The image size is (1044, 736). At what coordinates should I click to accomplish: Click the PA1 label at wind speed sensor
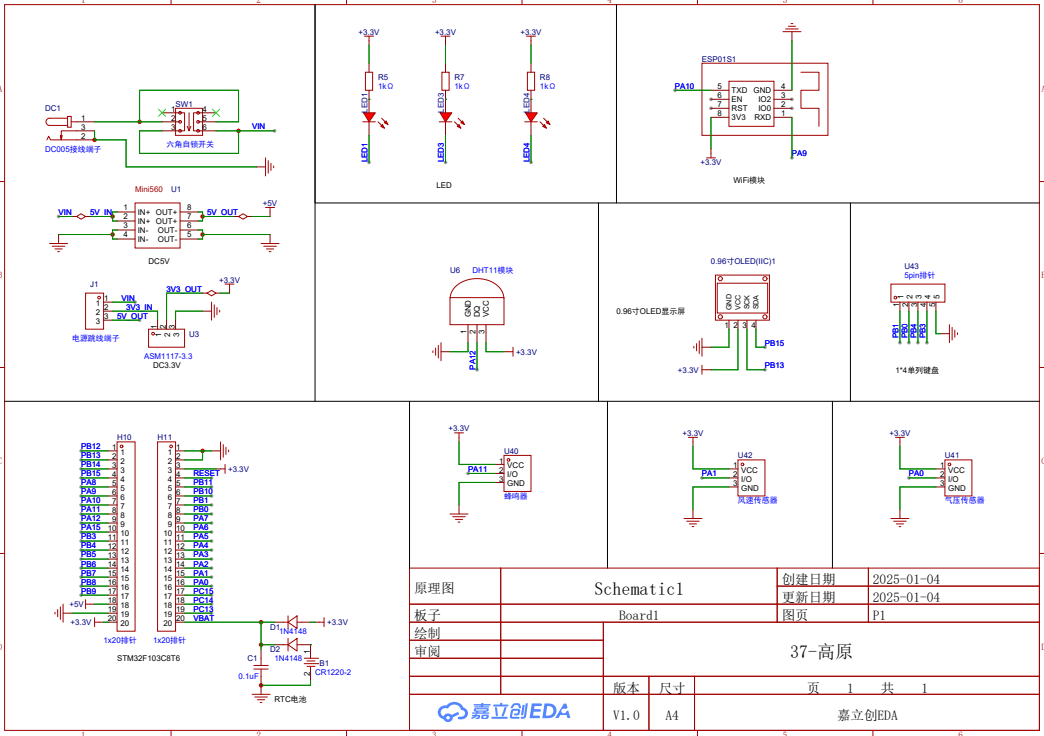[x=709, y=473]
